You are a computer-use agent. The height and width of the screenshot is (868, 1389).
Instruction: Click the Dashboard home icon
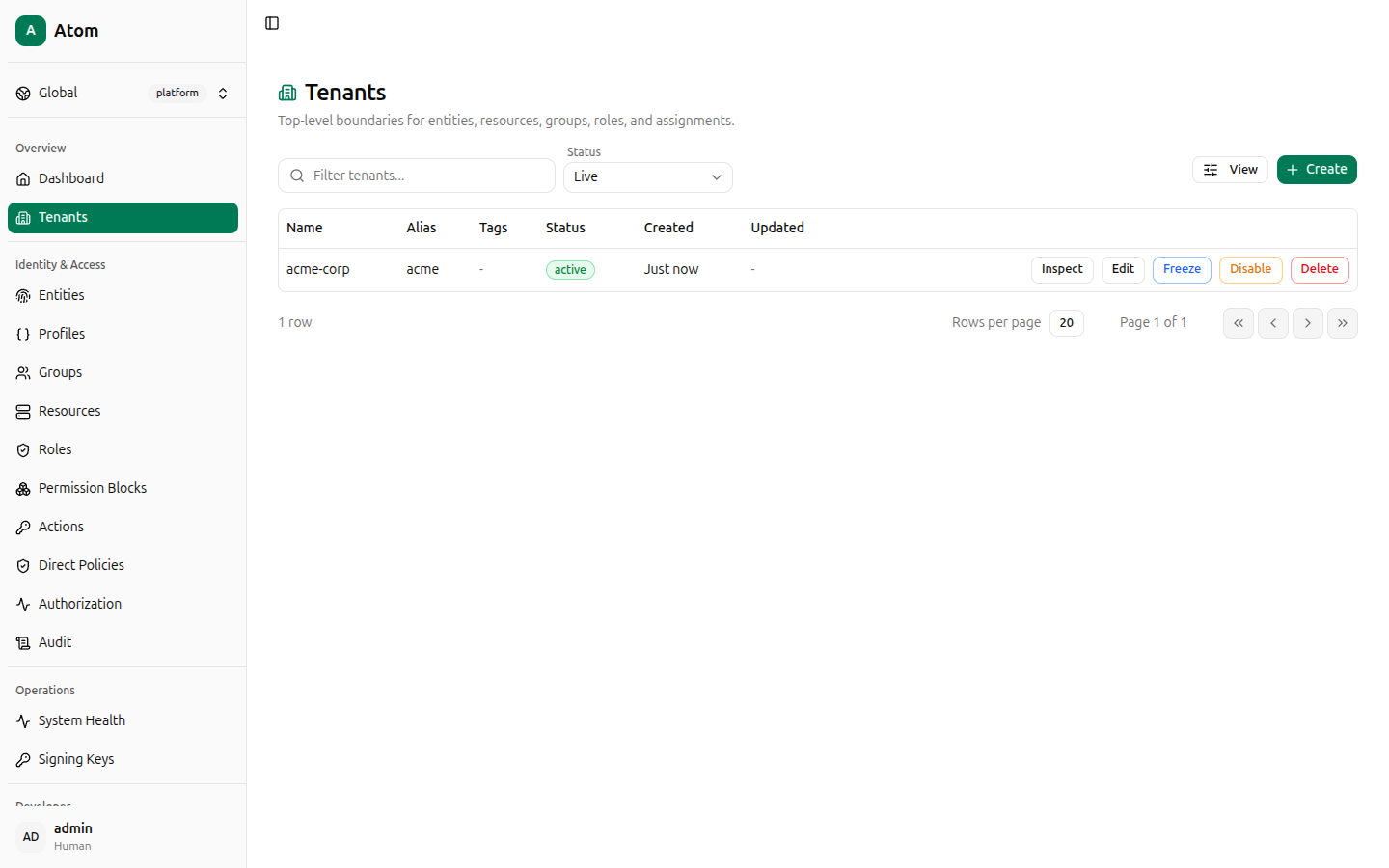pyautogui.click(x=23, y=179)
